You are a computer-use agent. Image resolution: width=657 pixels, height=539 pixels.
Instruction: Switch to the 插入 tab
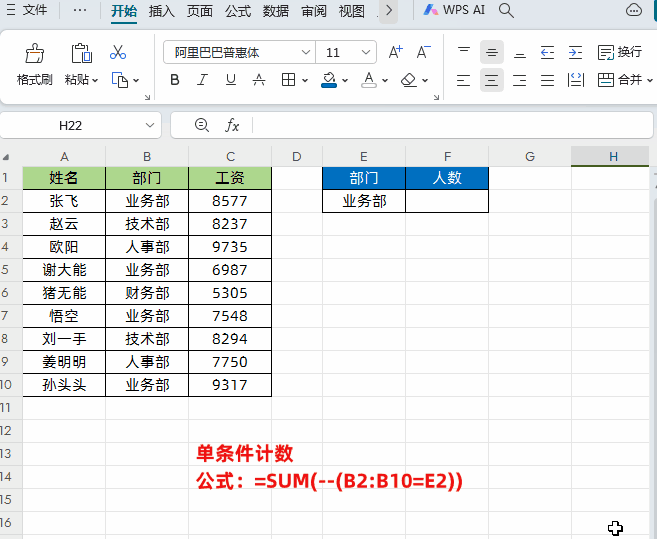coord(161,11)
